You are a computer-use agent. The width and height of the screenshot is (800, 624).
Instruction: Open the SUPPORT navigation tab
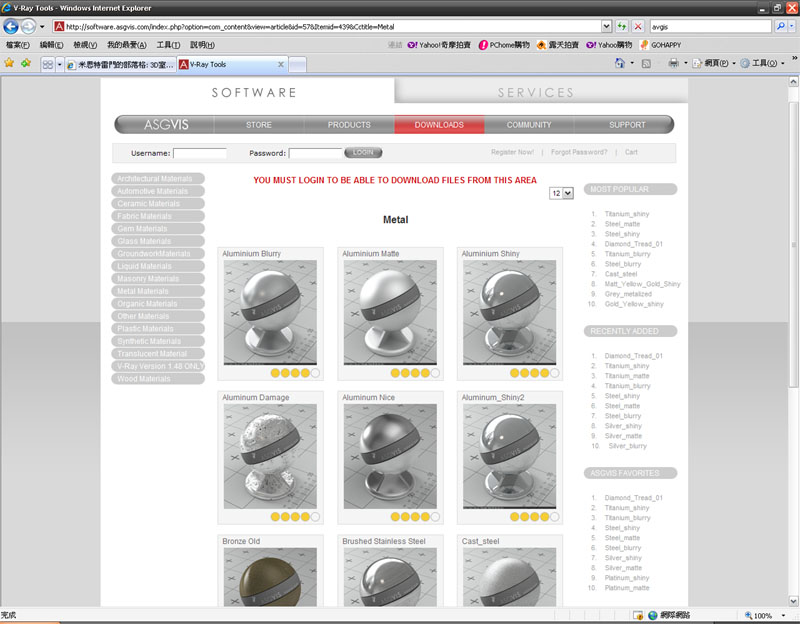(x=627, y=124)
